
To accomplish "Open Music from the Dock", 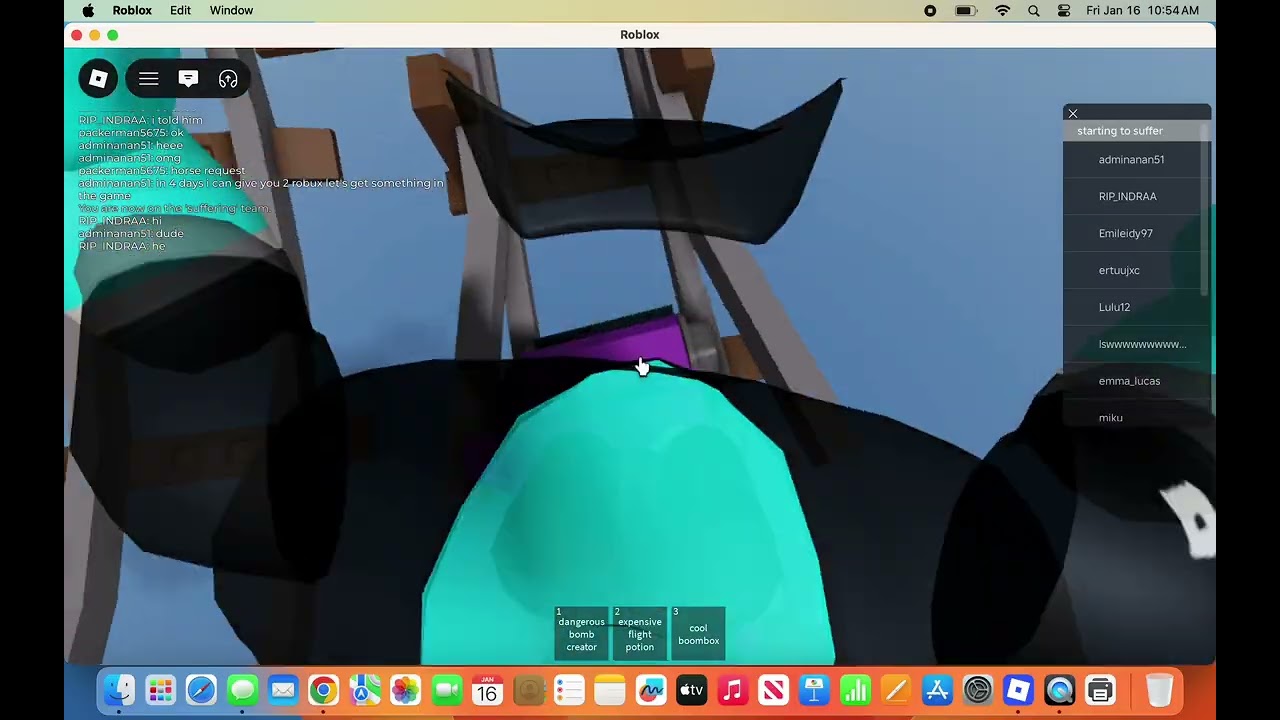I will tap(733, 690).
